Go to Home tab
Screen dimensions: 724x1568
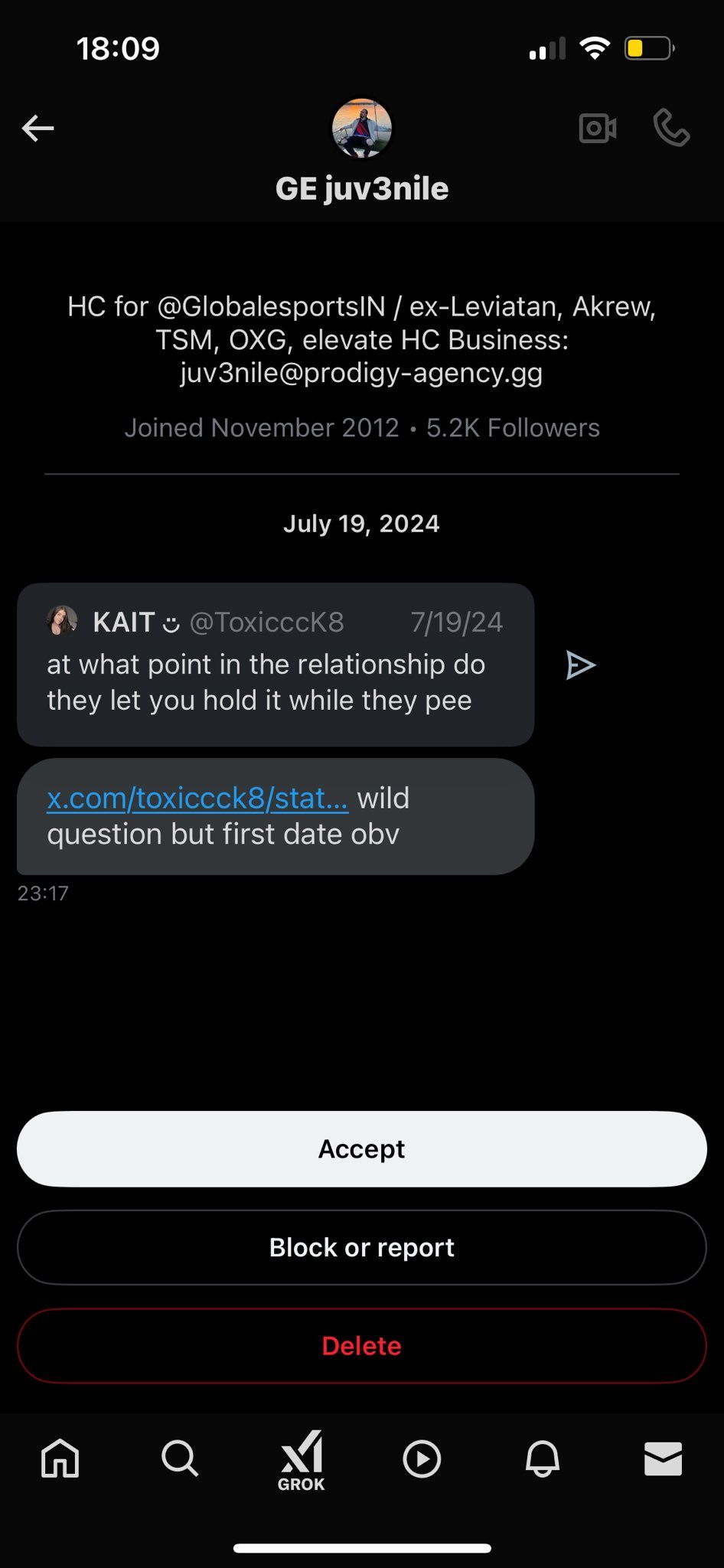[x=60, y=1458]
